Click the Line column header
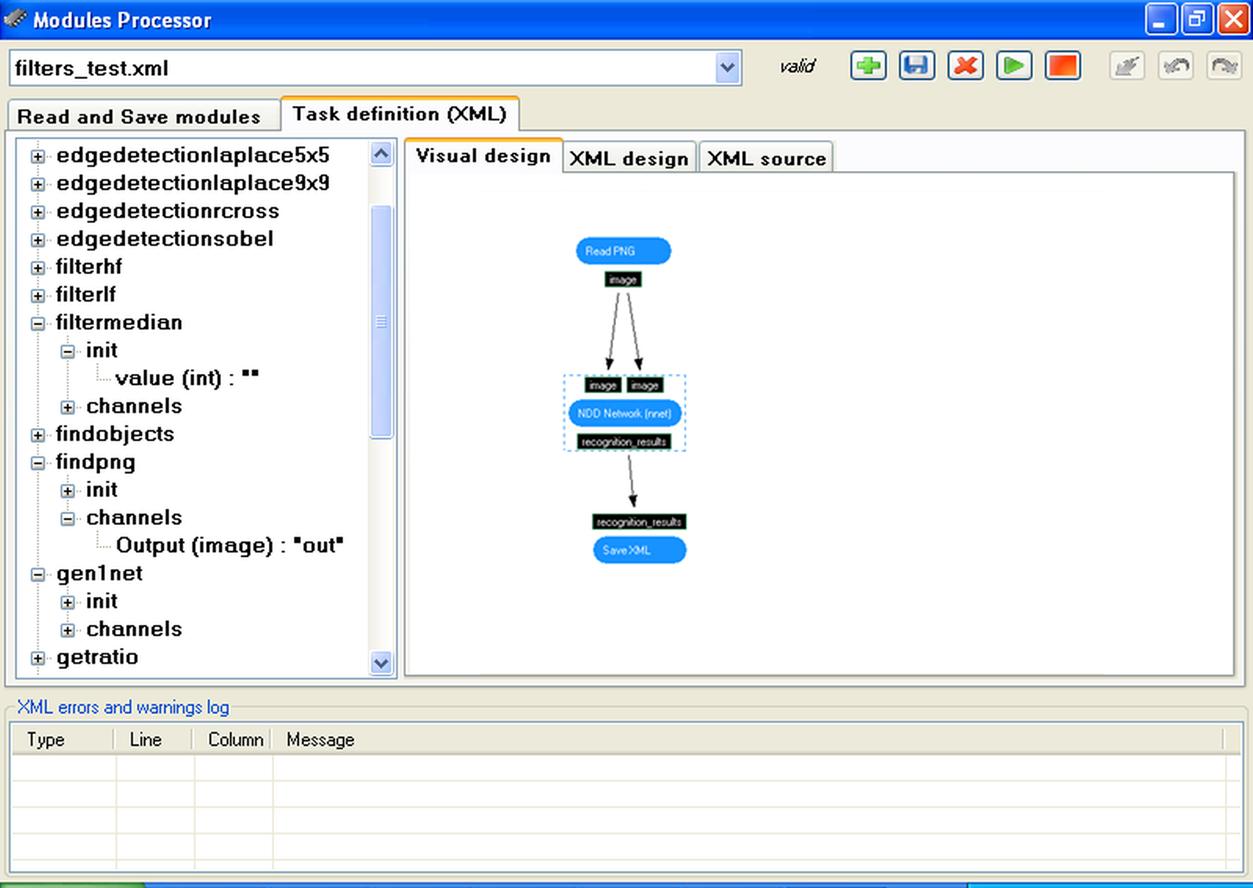The height and width of the screenshot is (888, 1253). click(x=155, y=740)
